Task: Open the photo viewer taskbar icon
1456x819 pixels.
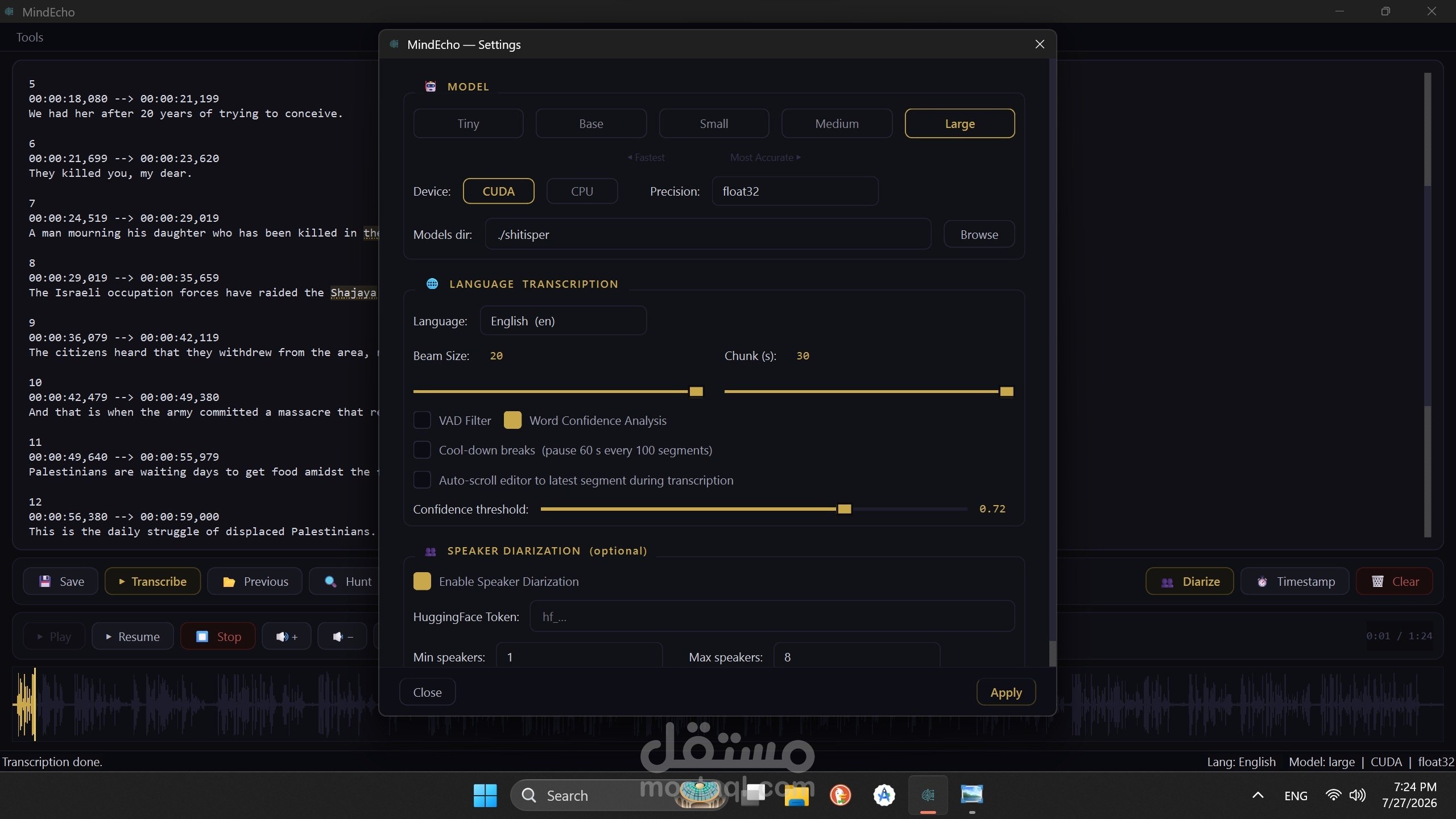Action: 971,795
